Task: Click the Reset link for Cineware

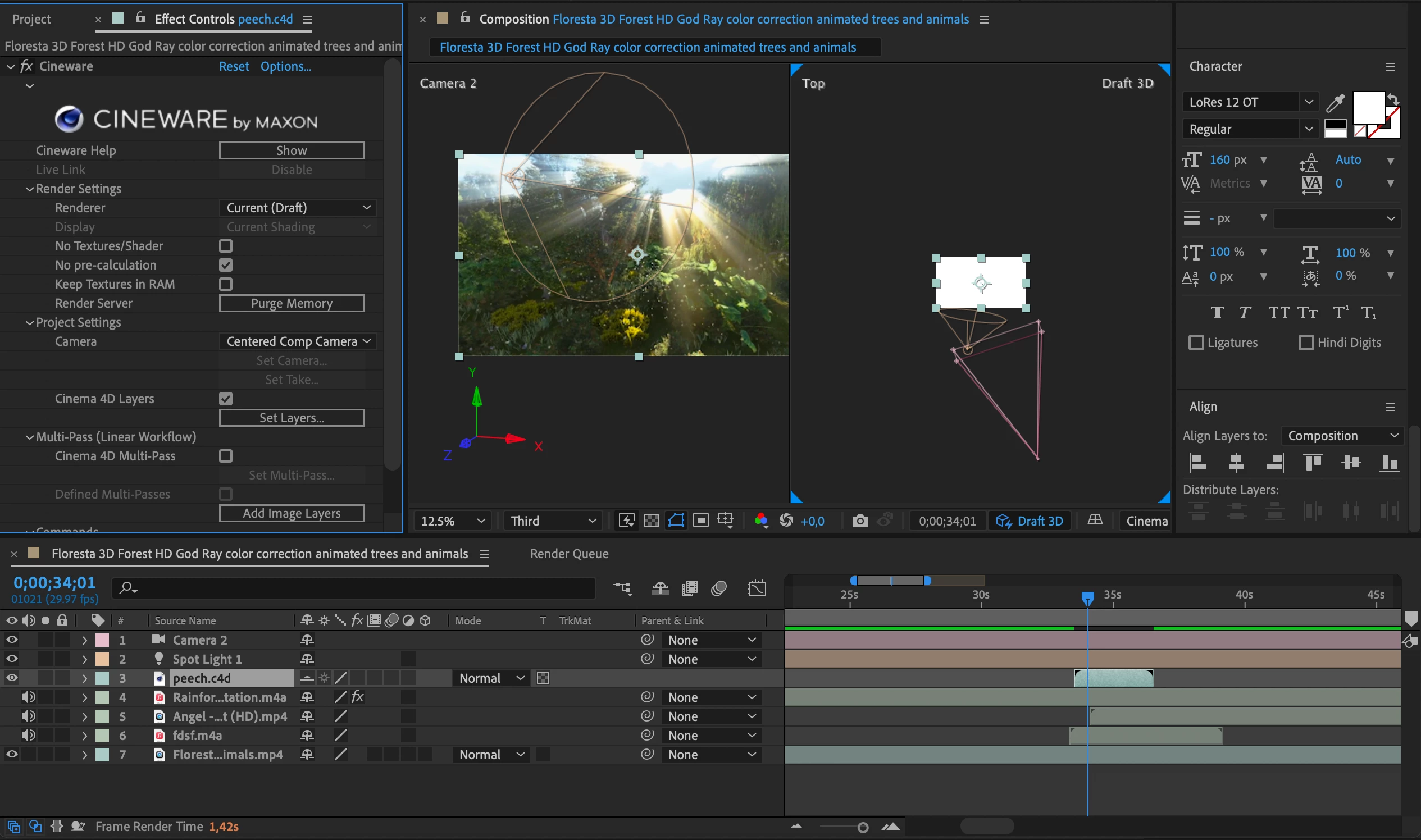Action: click(234, 66)
